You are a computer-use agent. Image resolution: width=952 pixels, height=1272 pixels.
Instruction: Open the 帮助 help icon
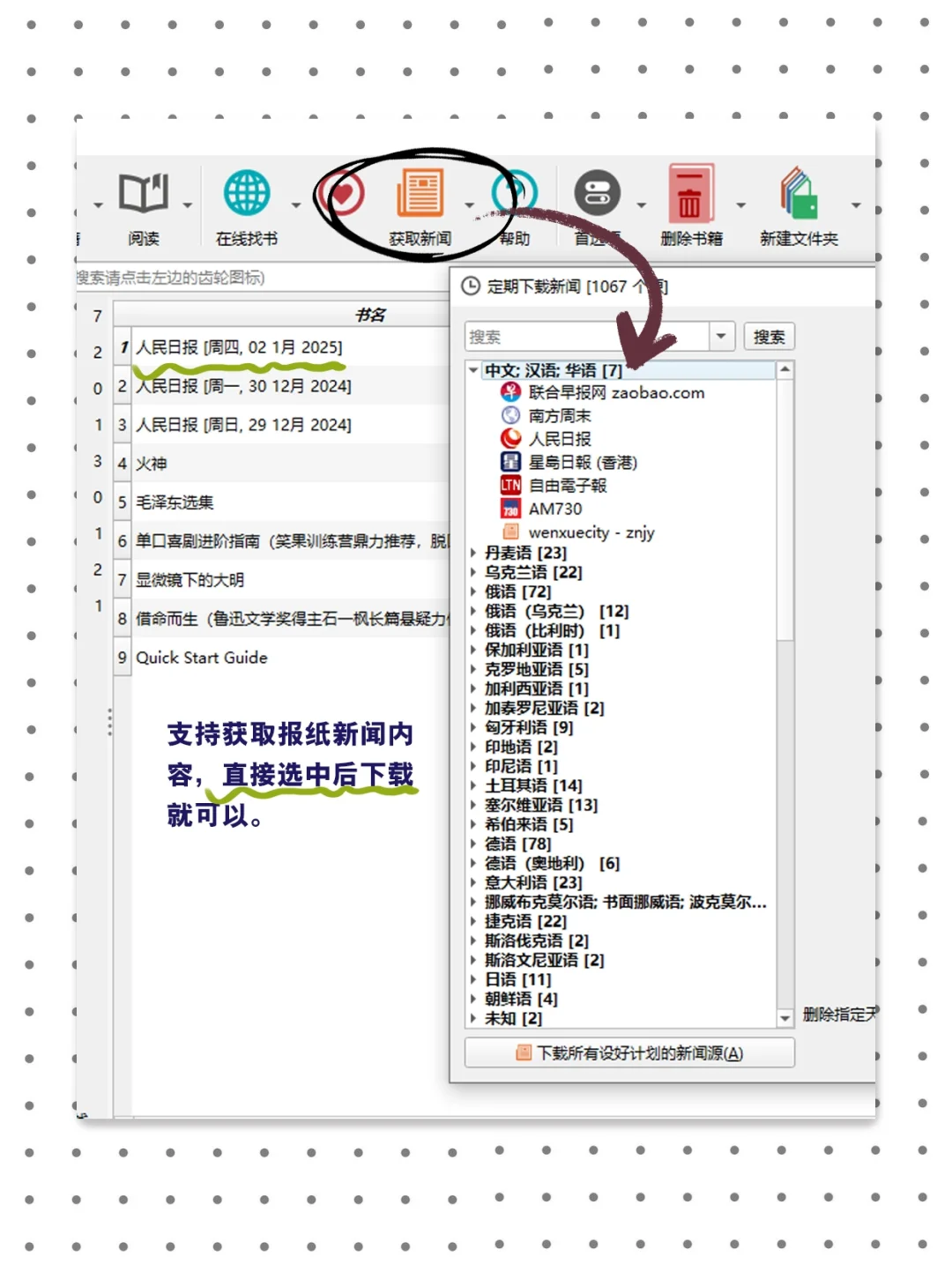515,193
